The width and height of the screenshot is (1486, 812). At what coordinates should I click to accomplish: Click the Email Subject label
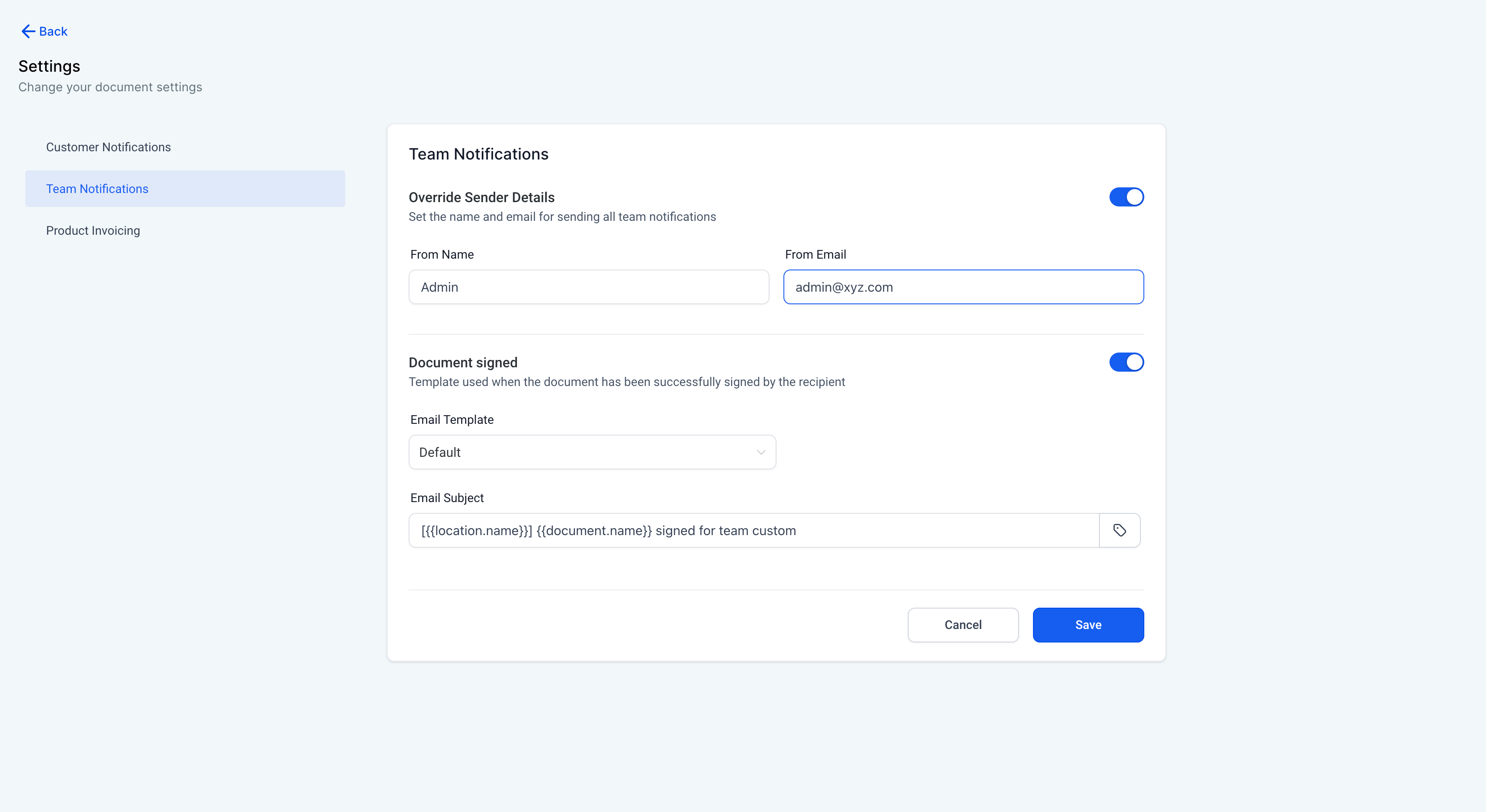pos(446,498)
